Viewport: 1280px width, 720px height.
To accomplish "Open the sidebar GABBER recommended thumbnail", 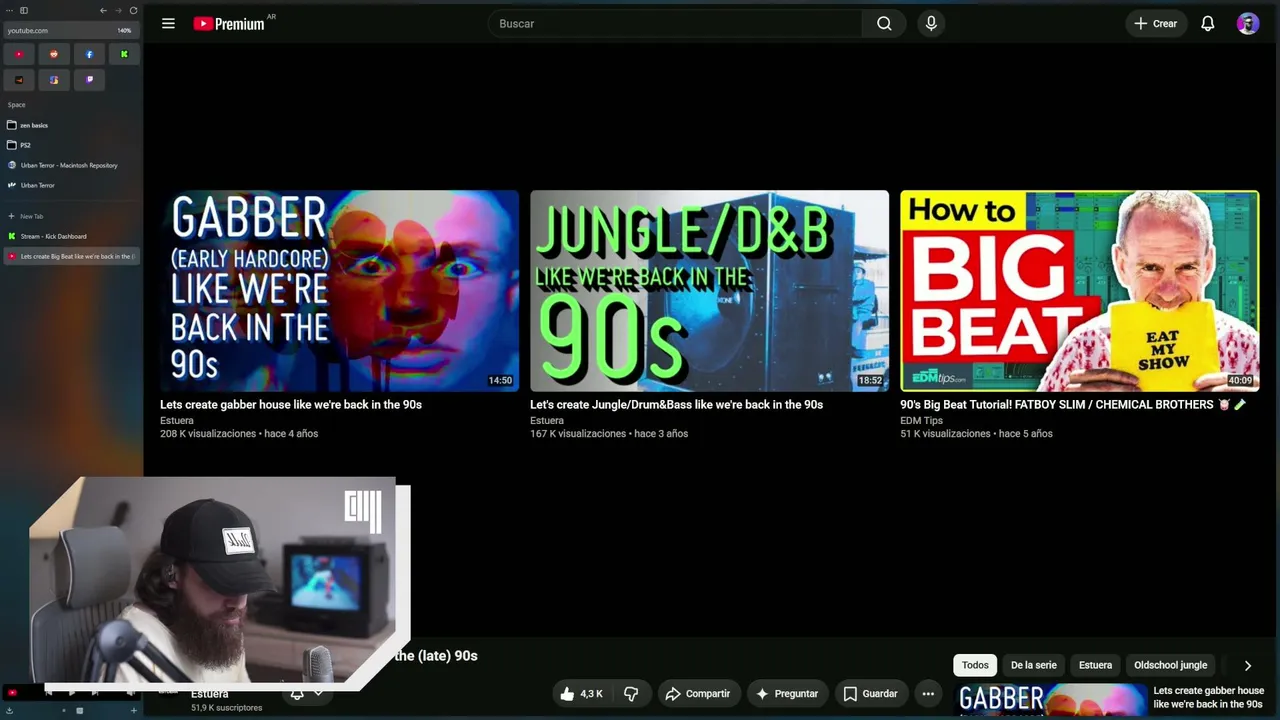I will click(1052, 701).
